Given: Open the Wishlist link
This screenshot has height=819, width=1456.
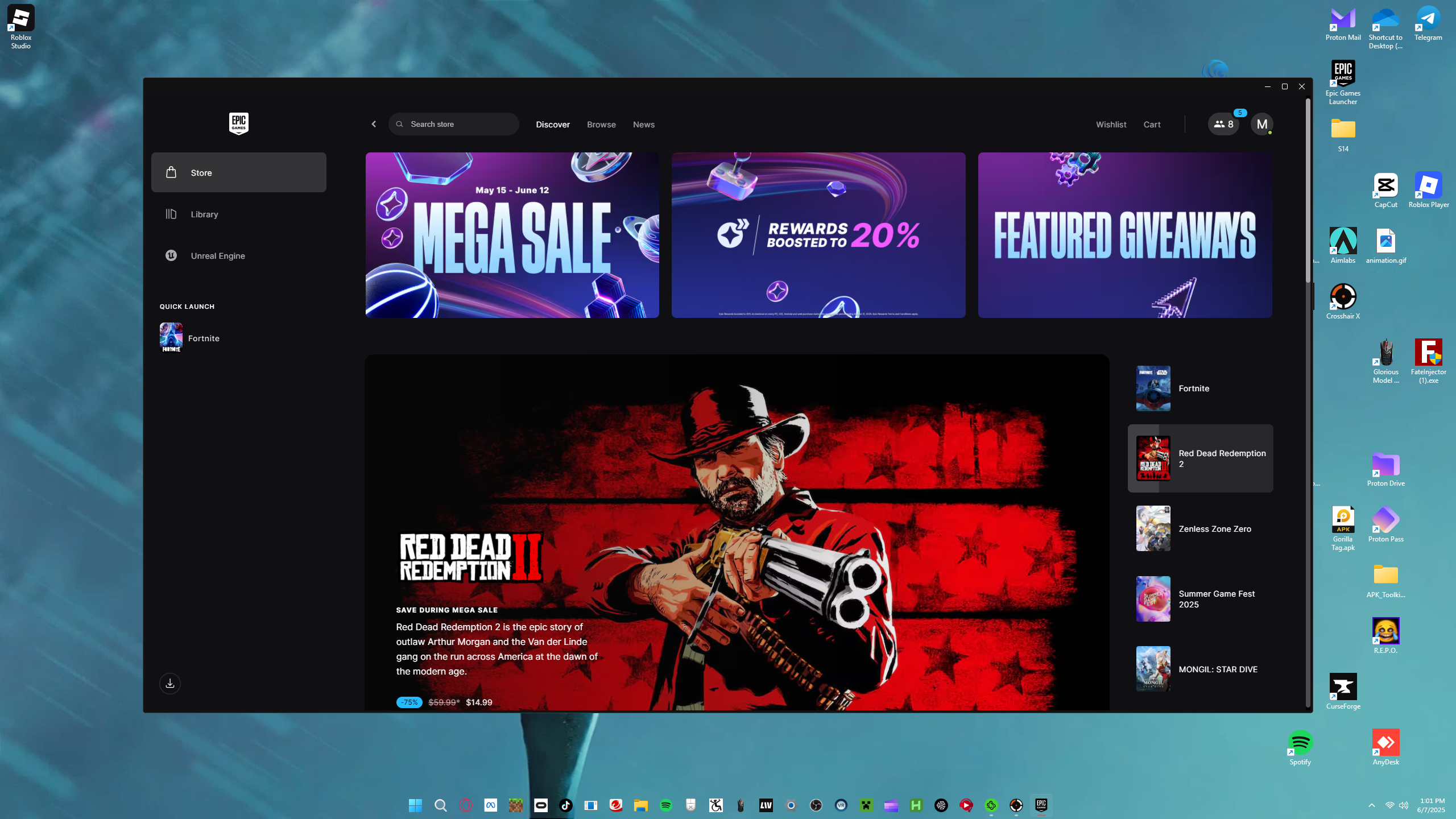Looking at the screenshot, I should tap(1111, 125).
